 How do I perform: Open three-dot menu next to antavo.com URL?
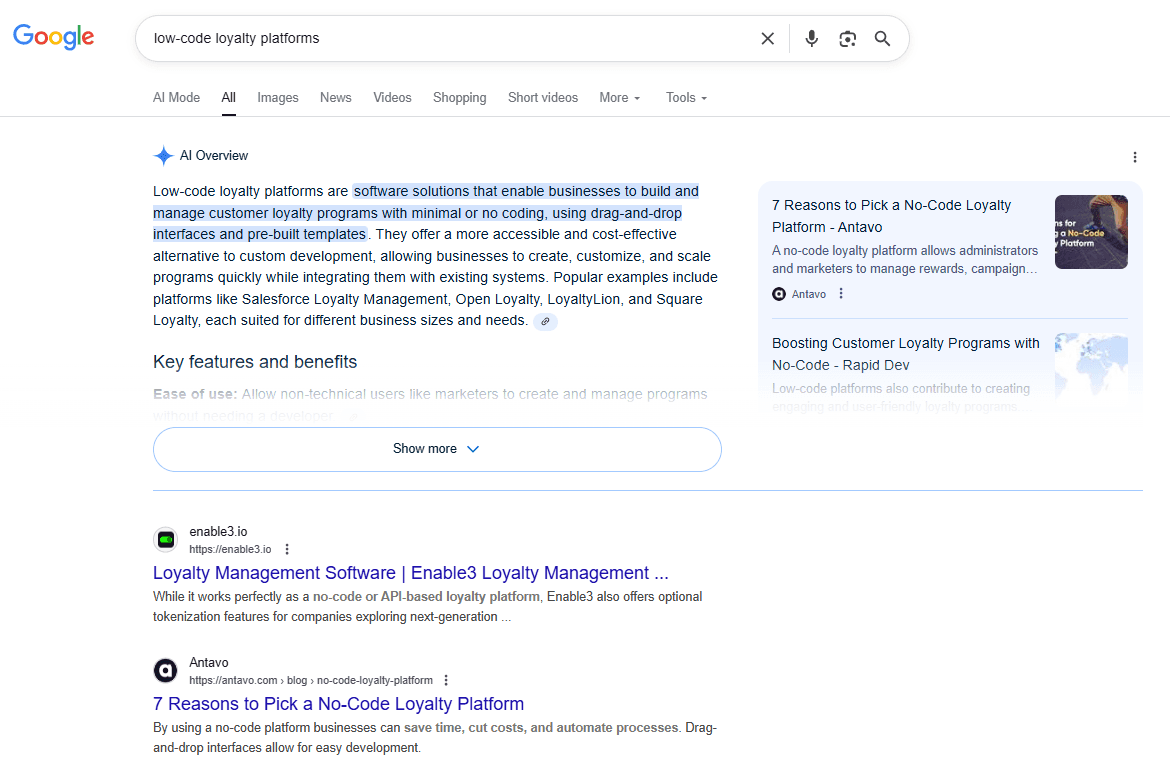(445, 680)
